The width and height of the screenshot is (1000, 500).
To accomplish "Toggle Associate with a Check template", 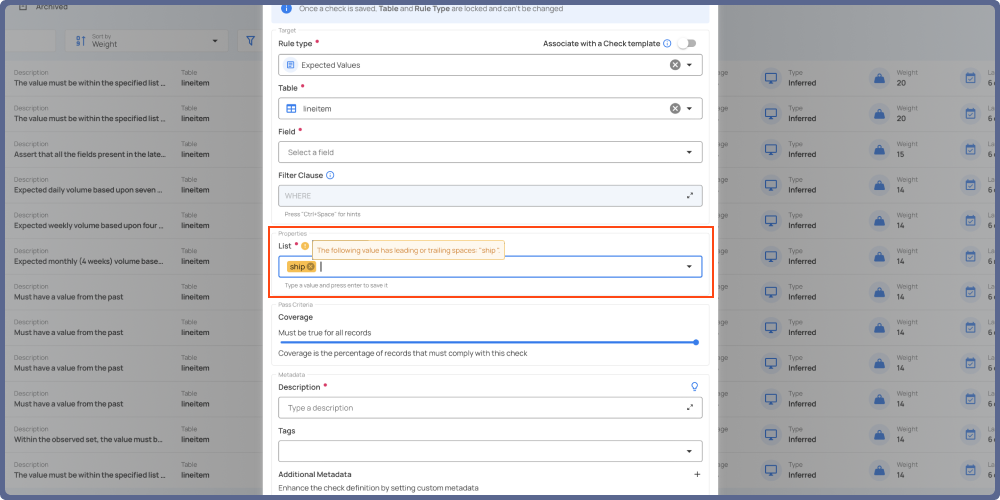I will click(x=686, y=44).
